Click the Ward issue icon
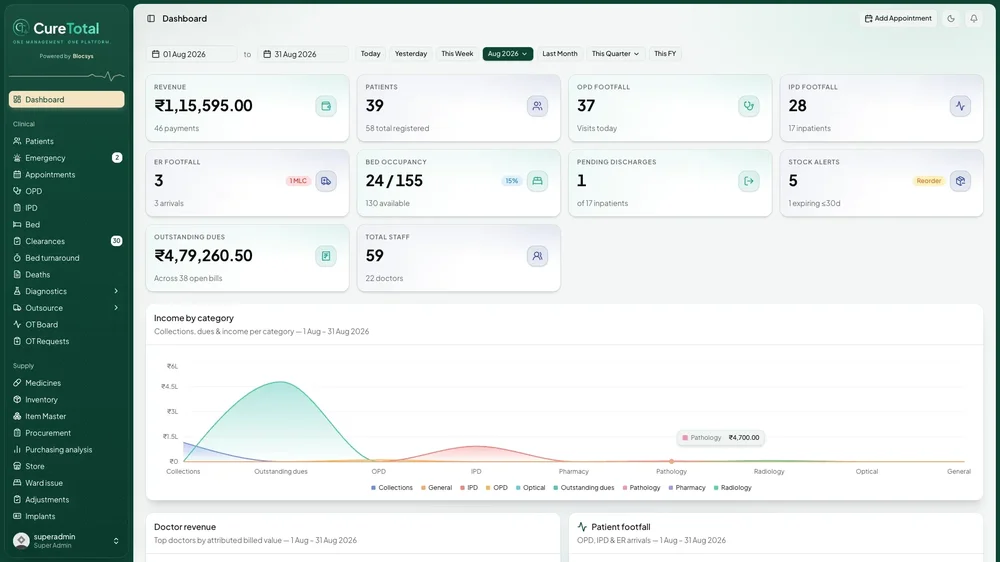 pyautogui.click(x=17, y=483)
